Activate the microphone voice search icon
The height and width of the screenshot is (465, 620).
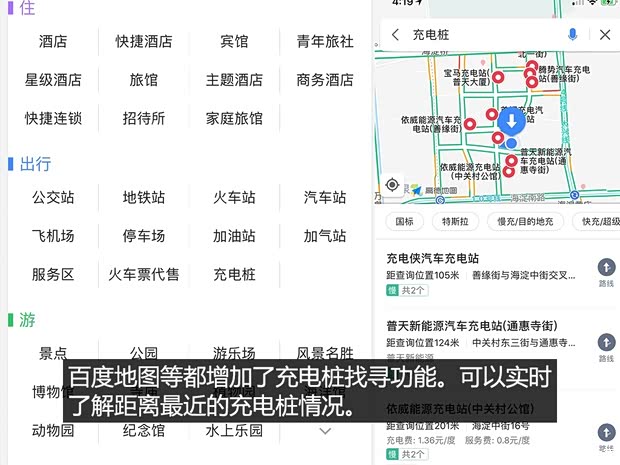tap(572, 35)
